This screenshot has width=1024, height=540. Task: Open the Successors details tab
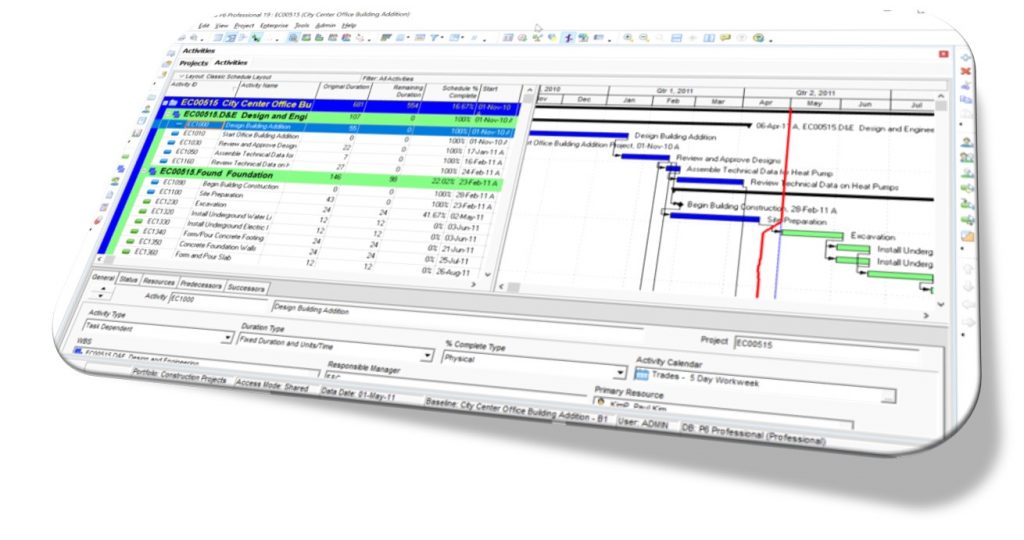click(246, 288)
